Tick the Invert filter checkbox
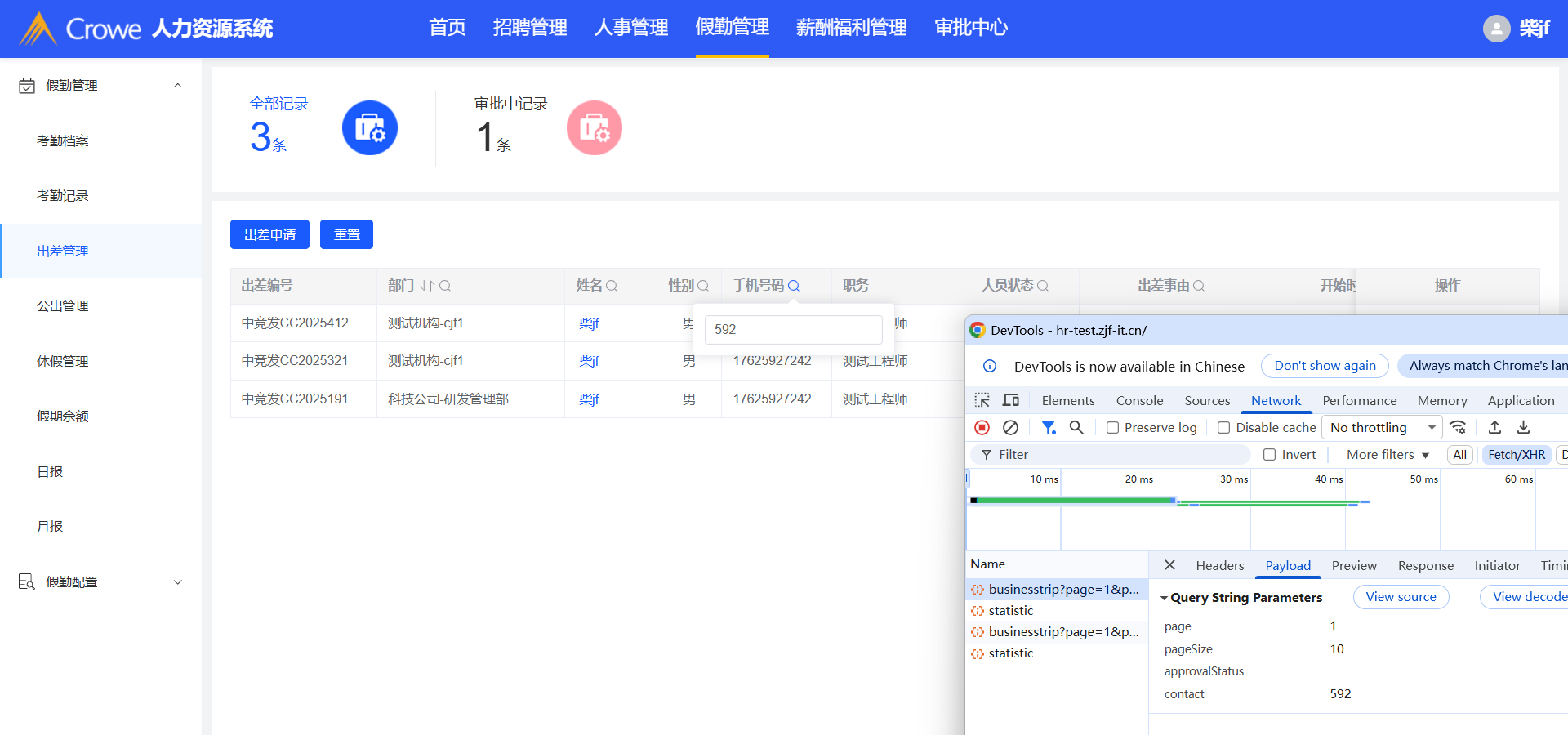 pyautogui.click(x=1269, y=455)
